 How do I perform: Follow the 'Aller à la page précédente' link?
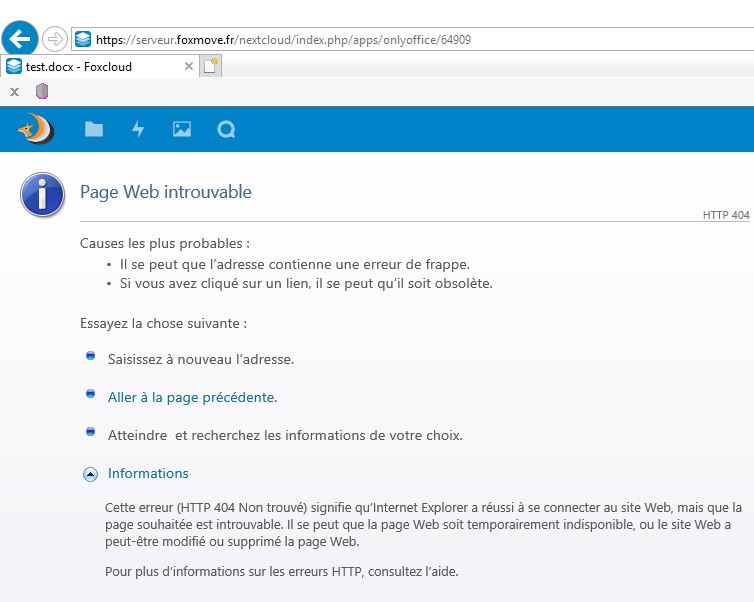point(192,397)
